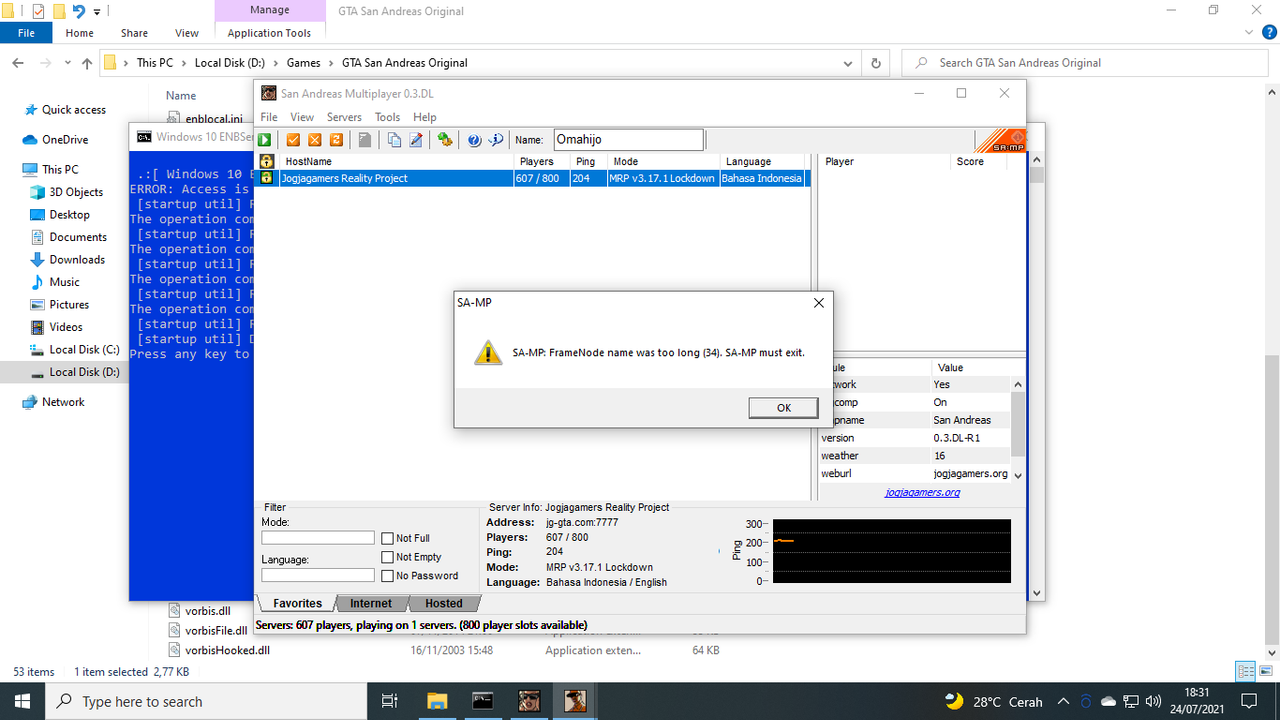Click the scroll-down arrow in the server rules list
Image resolution: width=1280 pixels, height=720 pixels.
click(x=1018, y=475)
